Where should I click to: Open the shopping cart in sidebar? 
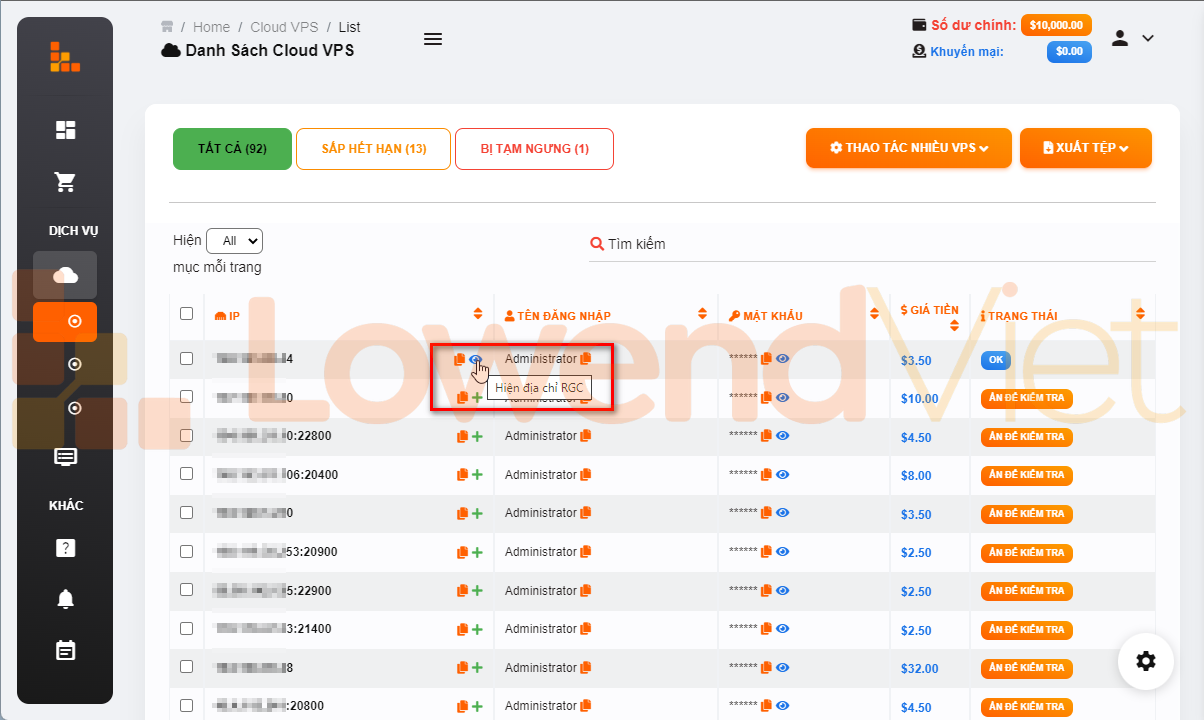(65, 182)
